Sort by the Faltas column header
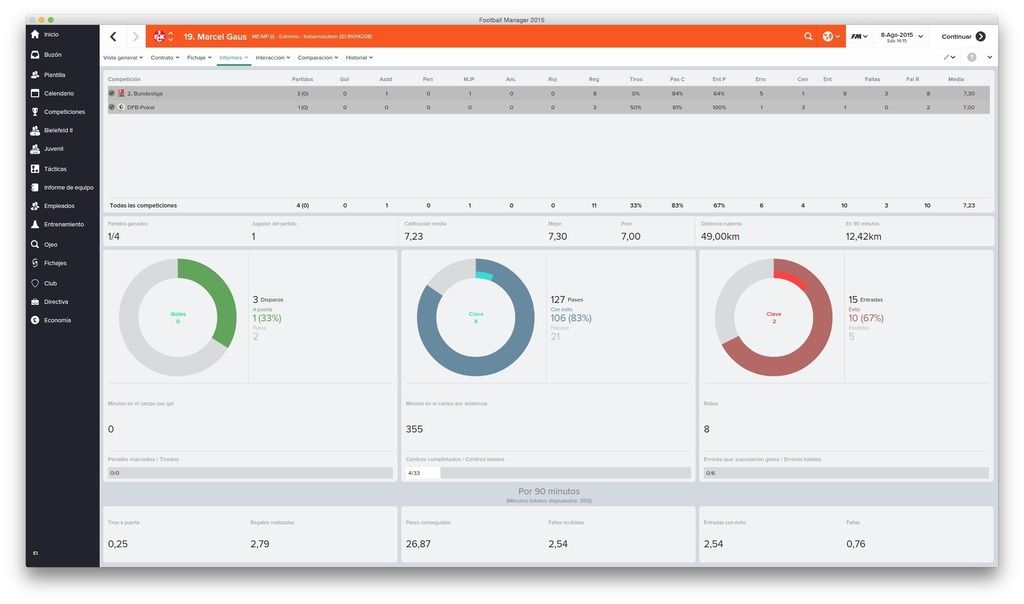Screen dimensions: 1024x604 [x=872, y=79]
